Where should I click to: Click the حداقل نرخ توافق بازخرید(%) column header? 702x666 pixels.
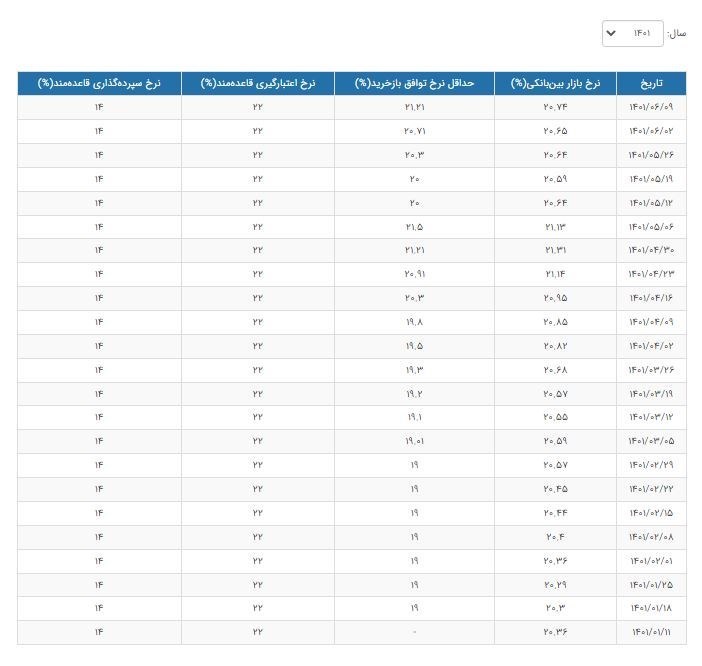coord(414,83)
